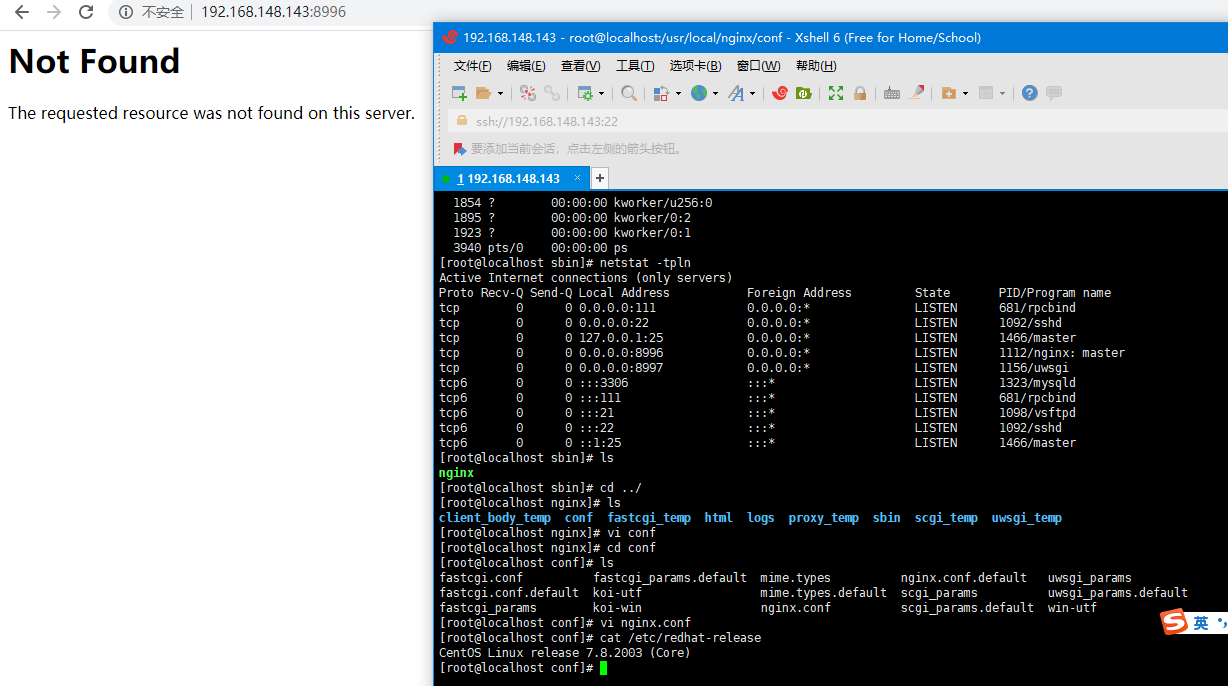Click the New Session icon in Xshell toolbar

pos(459,93)
